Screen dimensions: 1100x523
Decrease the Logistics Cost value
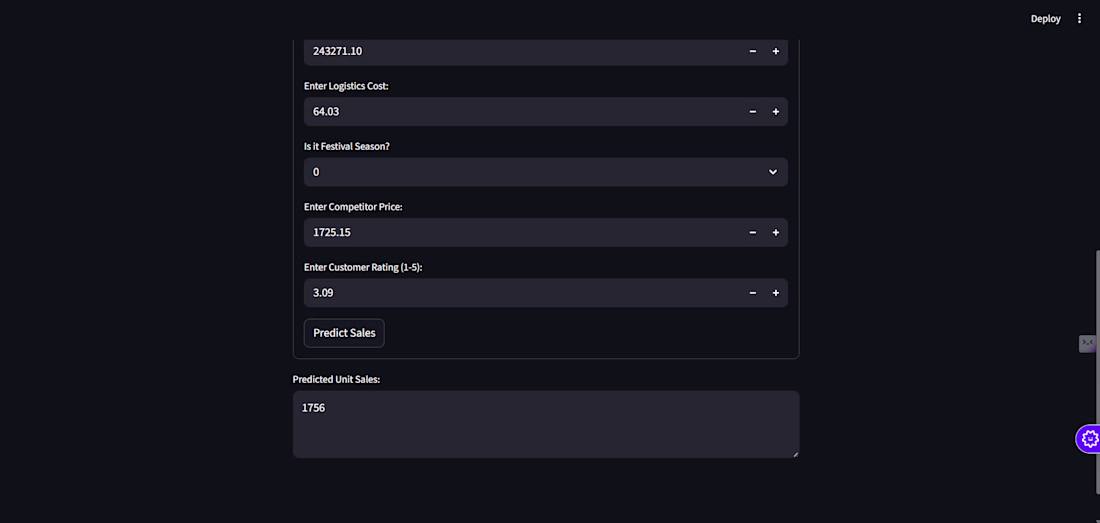click(753, 112)
